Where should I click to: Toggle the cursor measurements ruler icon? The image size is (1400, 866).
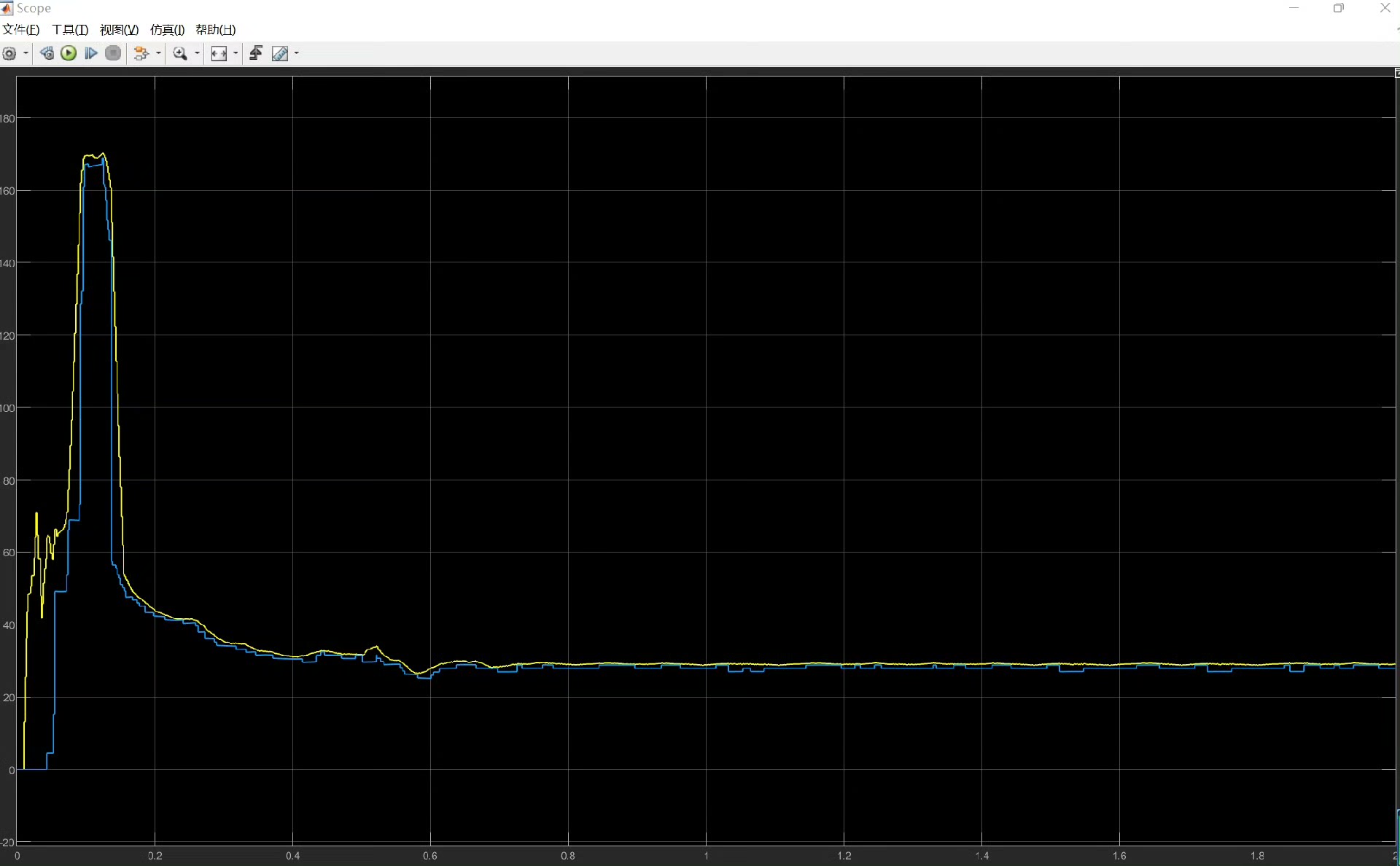tap(280, 53)
